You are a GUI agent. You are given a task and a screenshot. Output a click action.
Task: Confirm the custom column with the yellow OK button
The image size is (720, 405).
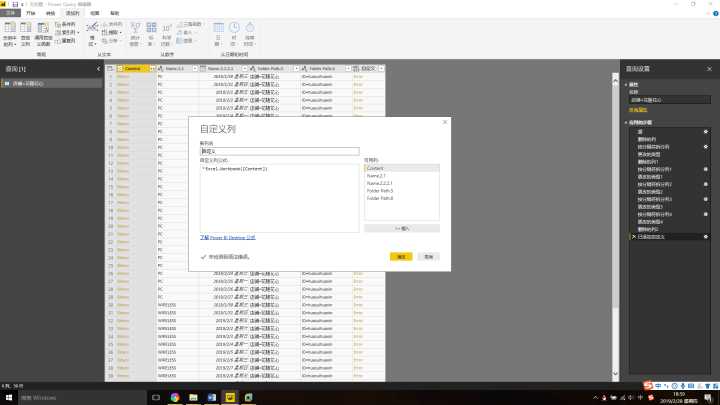(401, 257)
